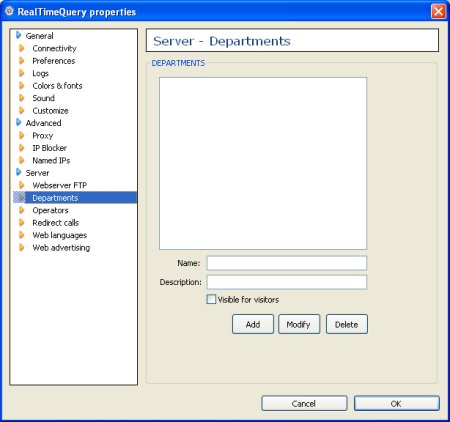Click into the department Name field
Screen dimensions: 450x422
(x=287, y=263)
